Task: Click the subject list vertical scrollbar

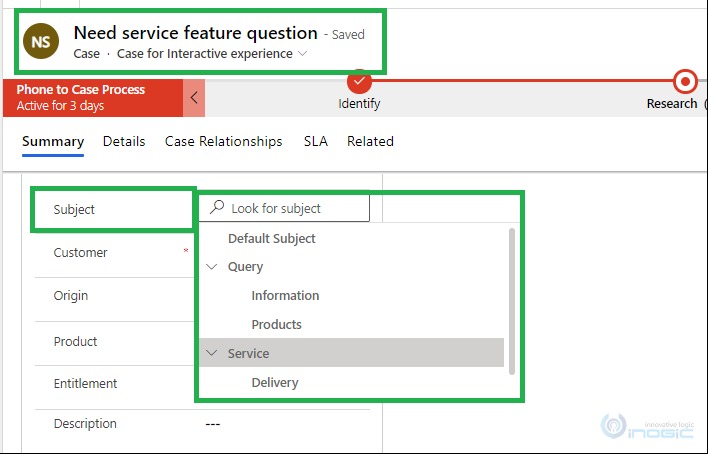Action: pyautogui.click(x=512, y=301)
